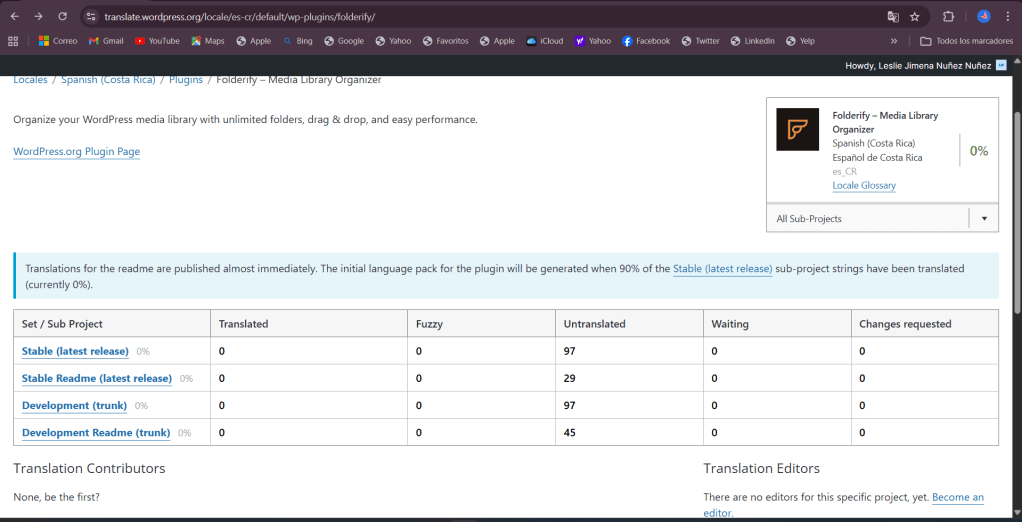Image resolution: width=1022 pixels, height=522 pixels.
Task: Bookmark this page with the star icon
Action: (914, 17)
